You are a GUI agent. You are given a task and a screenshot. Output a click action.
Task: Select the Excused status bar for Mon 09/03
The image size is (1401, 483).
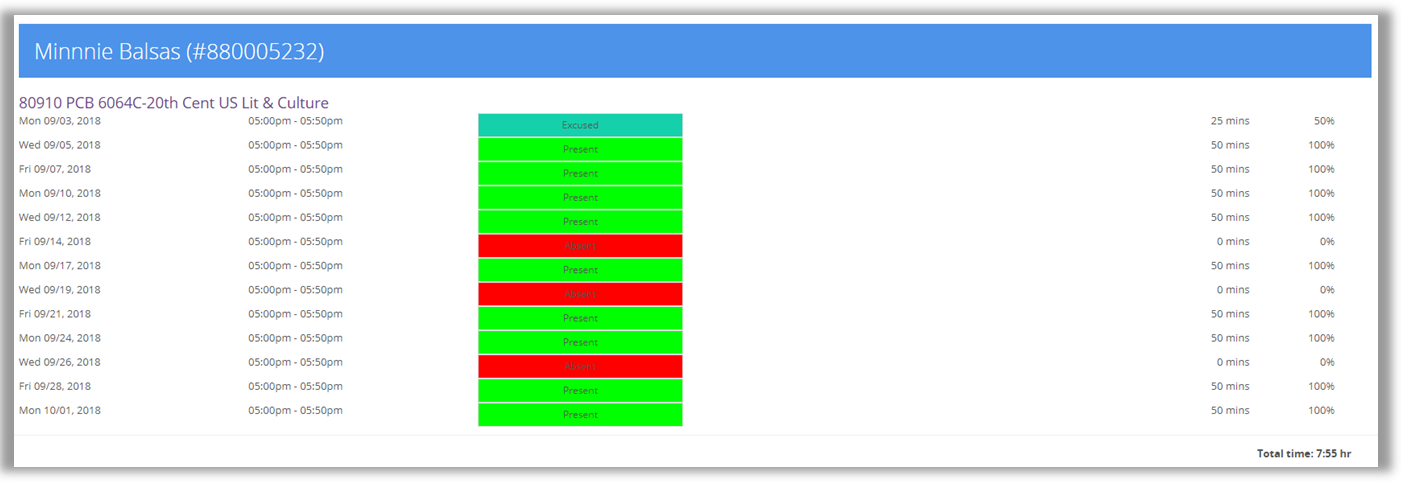[580, 125]
